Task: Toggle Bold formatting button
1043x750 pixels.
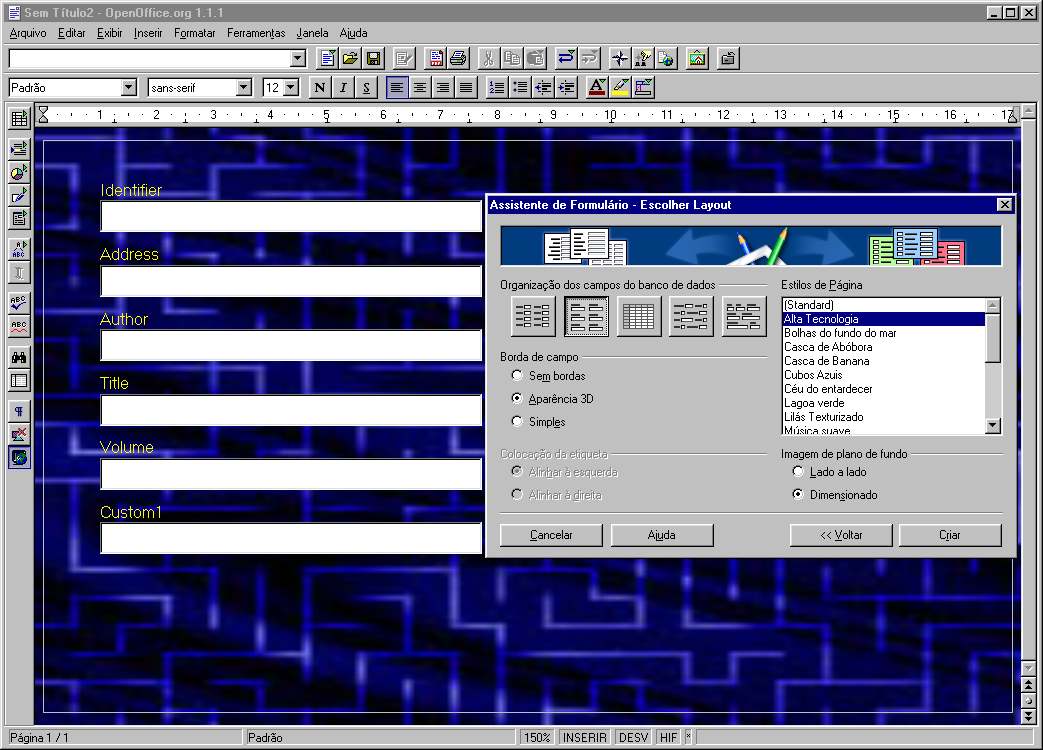Action: (x=320, y=88)
